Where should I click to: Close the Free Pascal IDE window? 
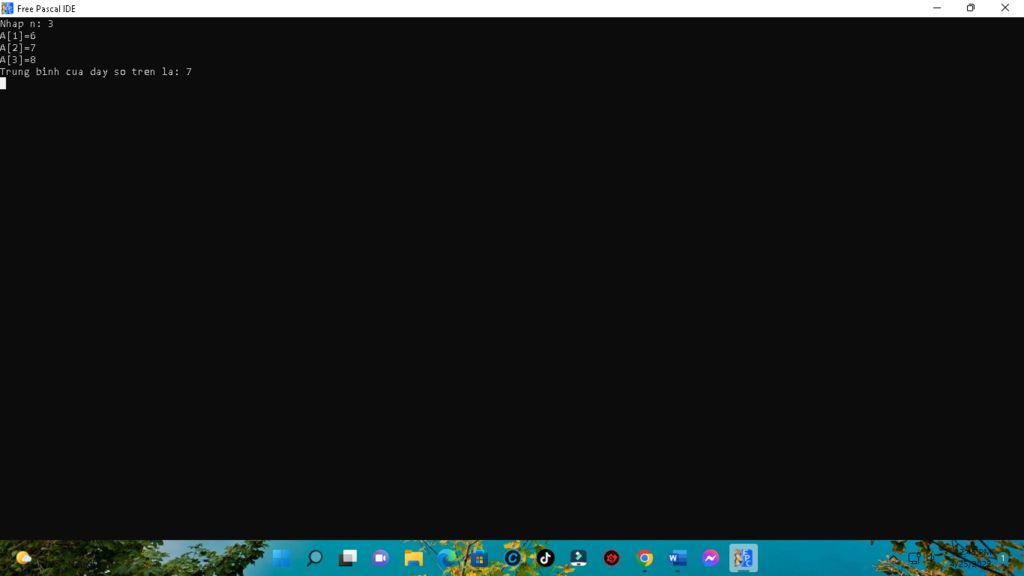coord(1005,8)
